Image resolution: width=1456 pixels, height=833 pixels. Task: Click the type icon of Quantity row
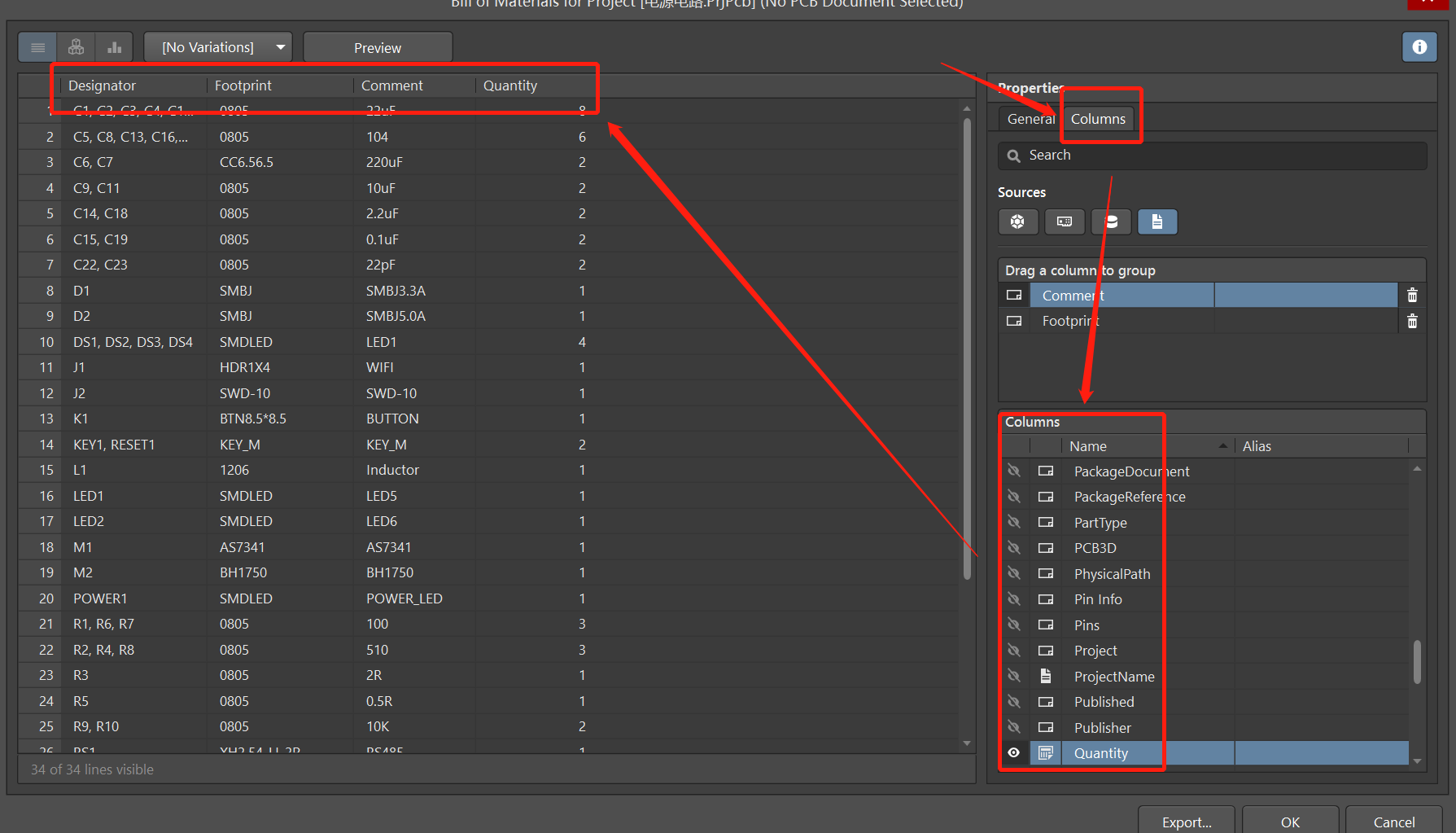(1046, 753)
